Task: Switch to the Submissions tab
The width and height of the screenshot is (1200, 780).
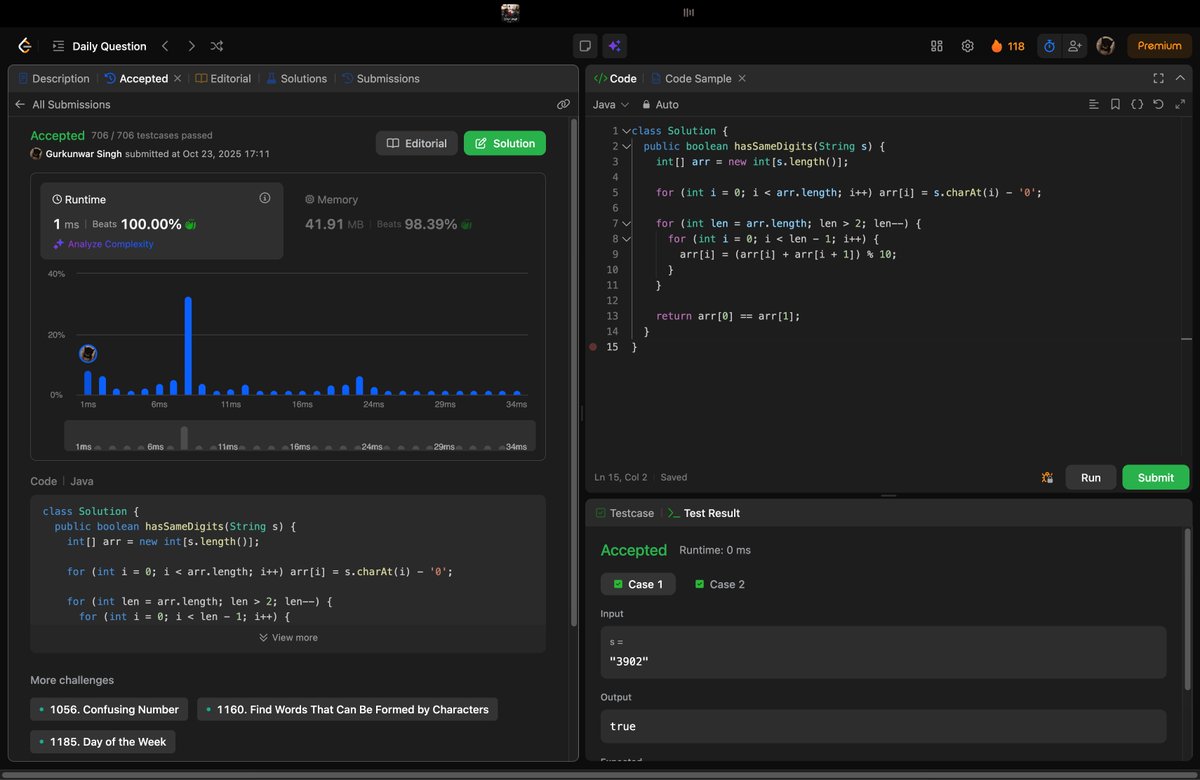Action: coord(381,78)
